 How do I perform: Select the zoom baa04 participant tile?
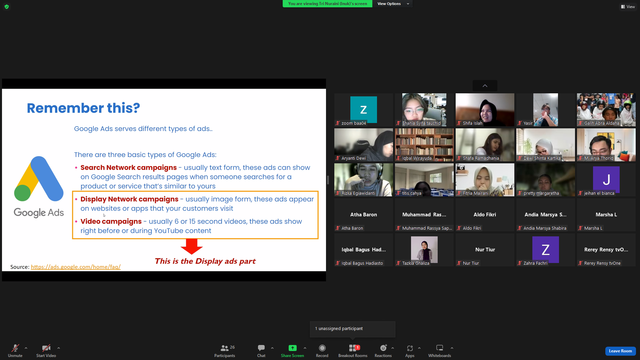(364, 109)
